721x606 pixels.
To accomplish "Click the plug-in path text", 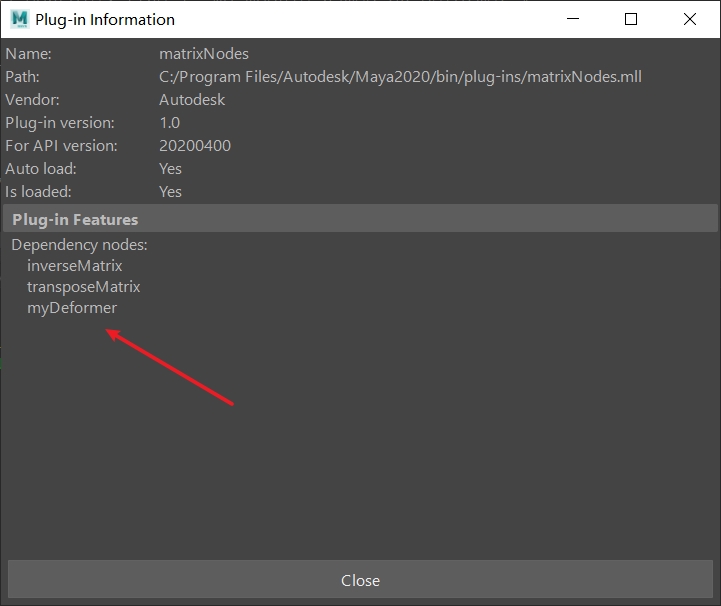I will pos(400,77).
